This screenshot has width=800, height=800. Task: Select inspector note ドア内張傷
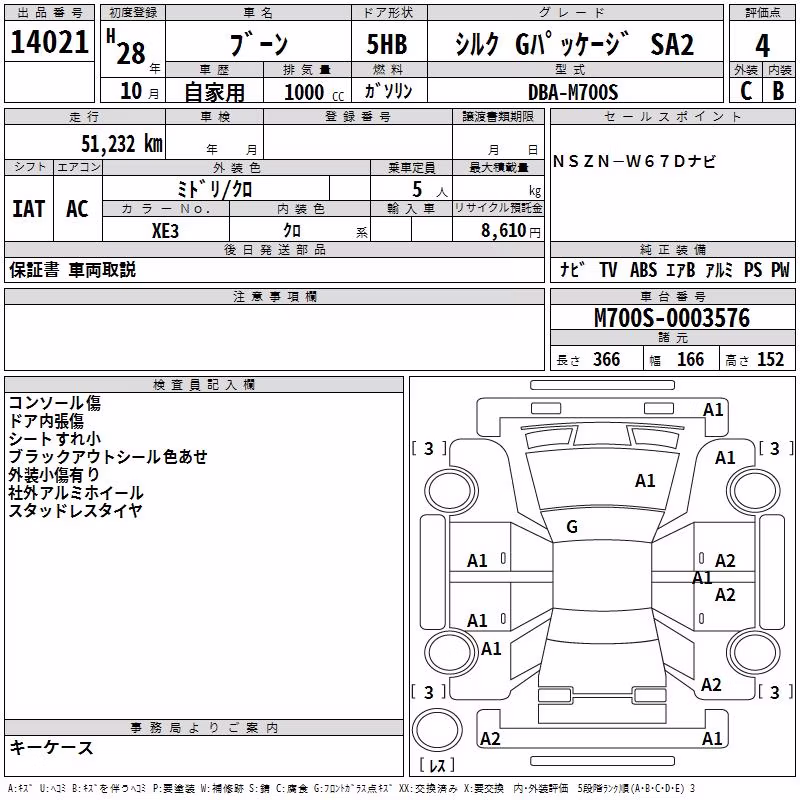pos(46,421)
